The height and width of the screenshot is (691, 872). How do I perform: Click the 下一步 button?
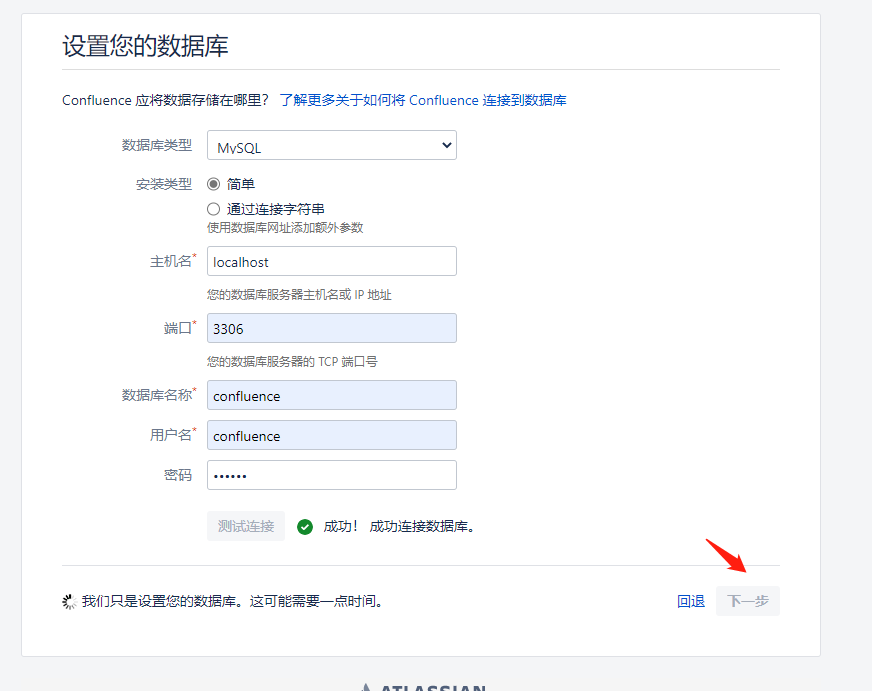click(x=747, y=601)
